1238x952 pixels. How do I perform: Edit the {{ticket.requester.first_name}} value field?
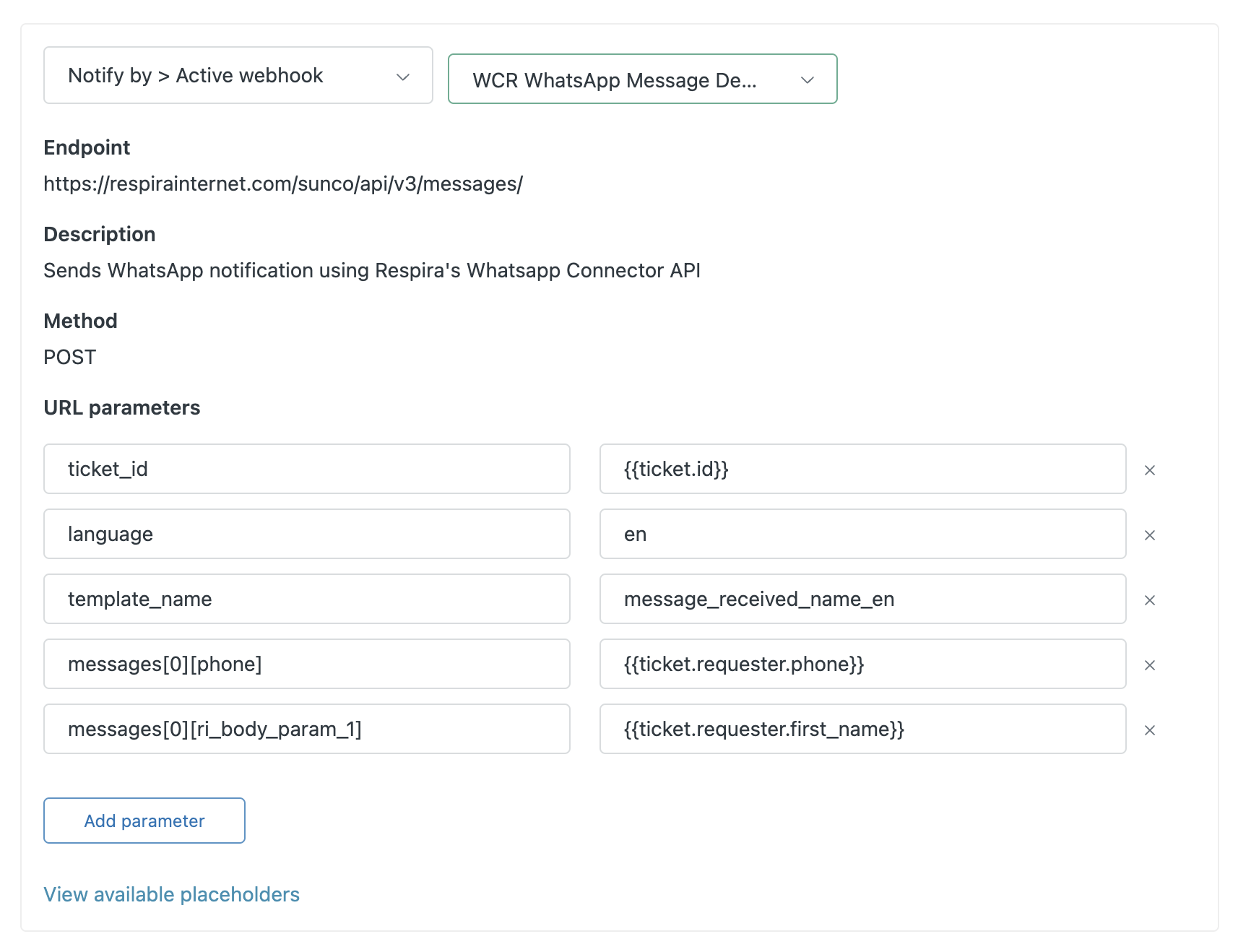(x=862, y=730)
